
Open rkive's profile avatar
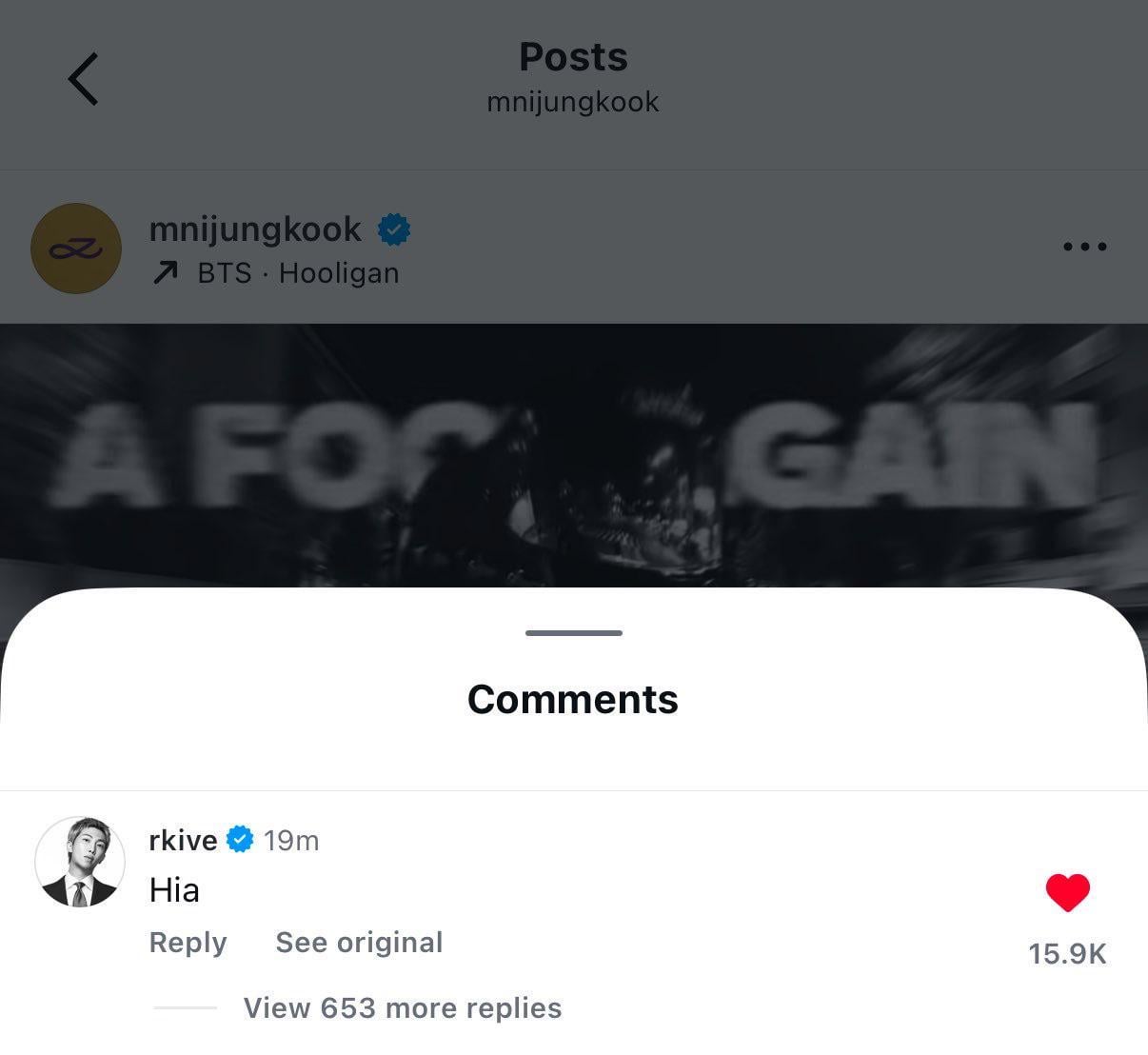pos(80,861)
